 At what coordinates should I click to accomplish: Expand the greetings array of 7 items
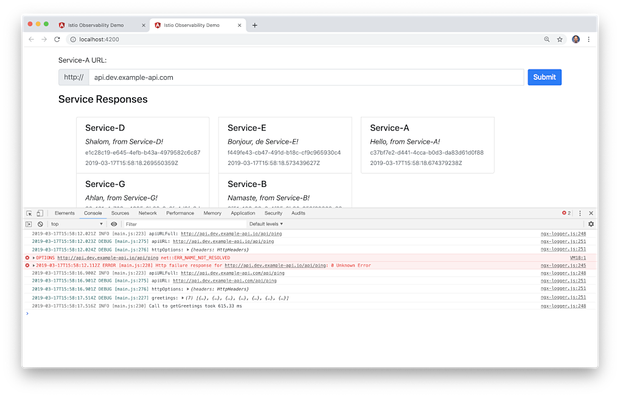[x=182, y=298]
